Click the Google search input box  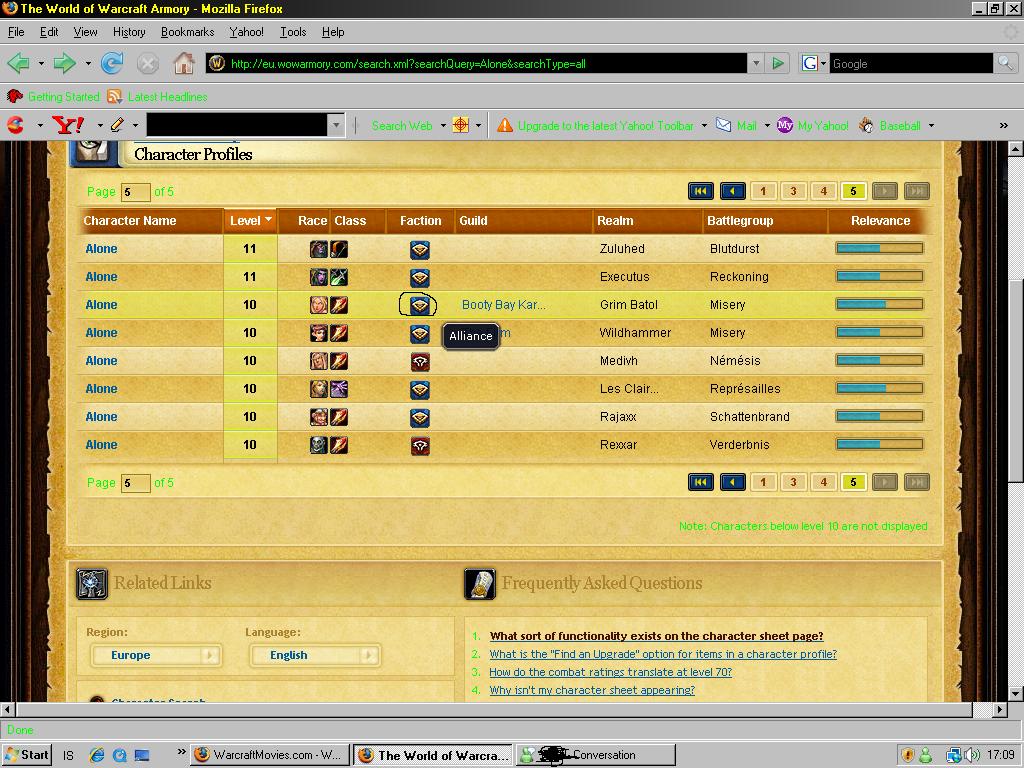[x=911, y=63]
